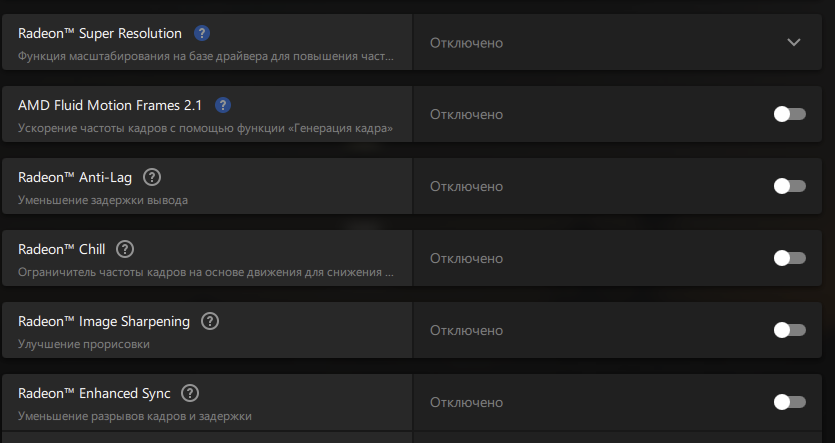Open help for AMD Fluid Motion Frames 2.1

click(x=223, y=105)
